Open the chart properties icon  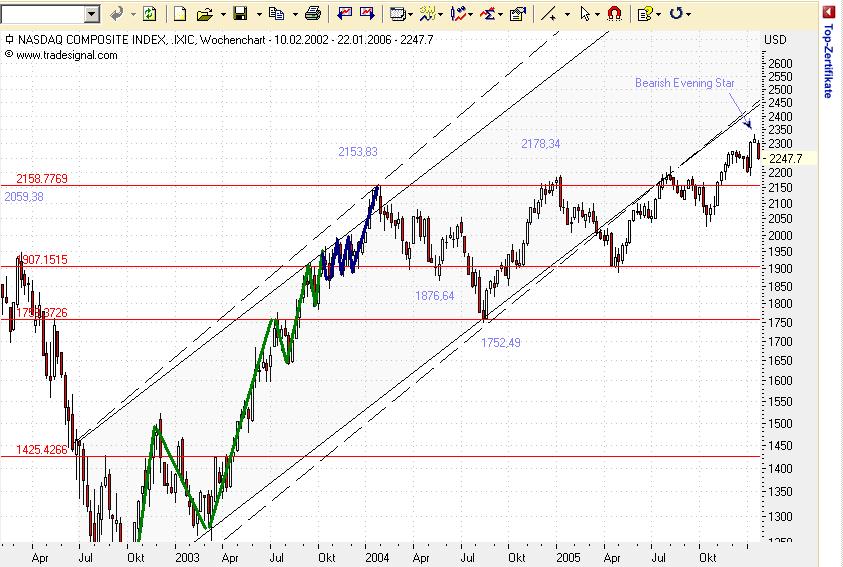click(x=518, y=14)
